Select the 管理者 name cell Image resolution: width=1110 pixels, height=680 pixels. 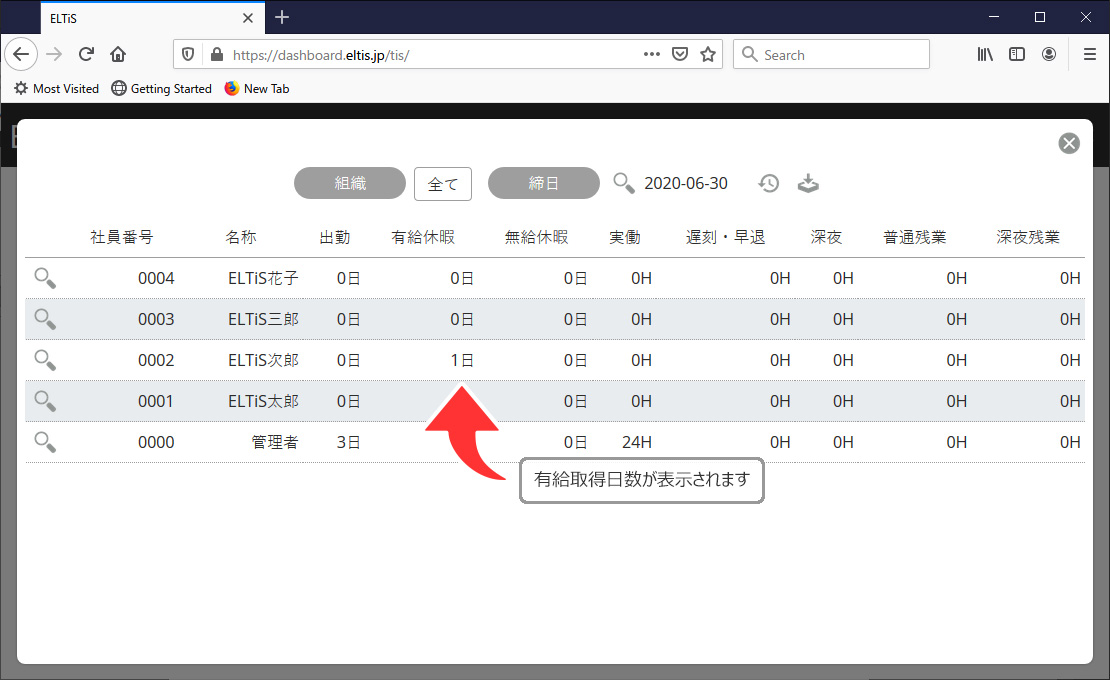[x=275, y=442]
